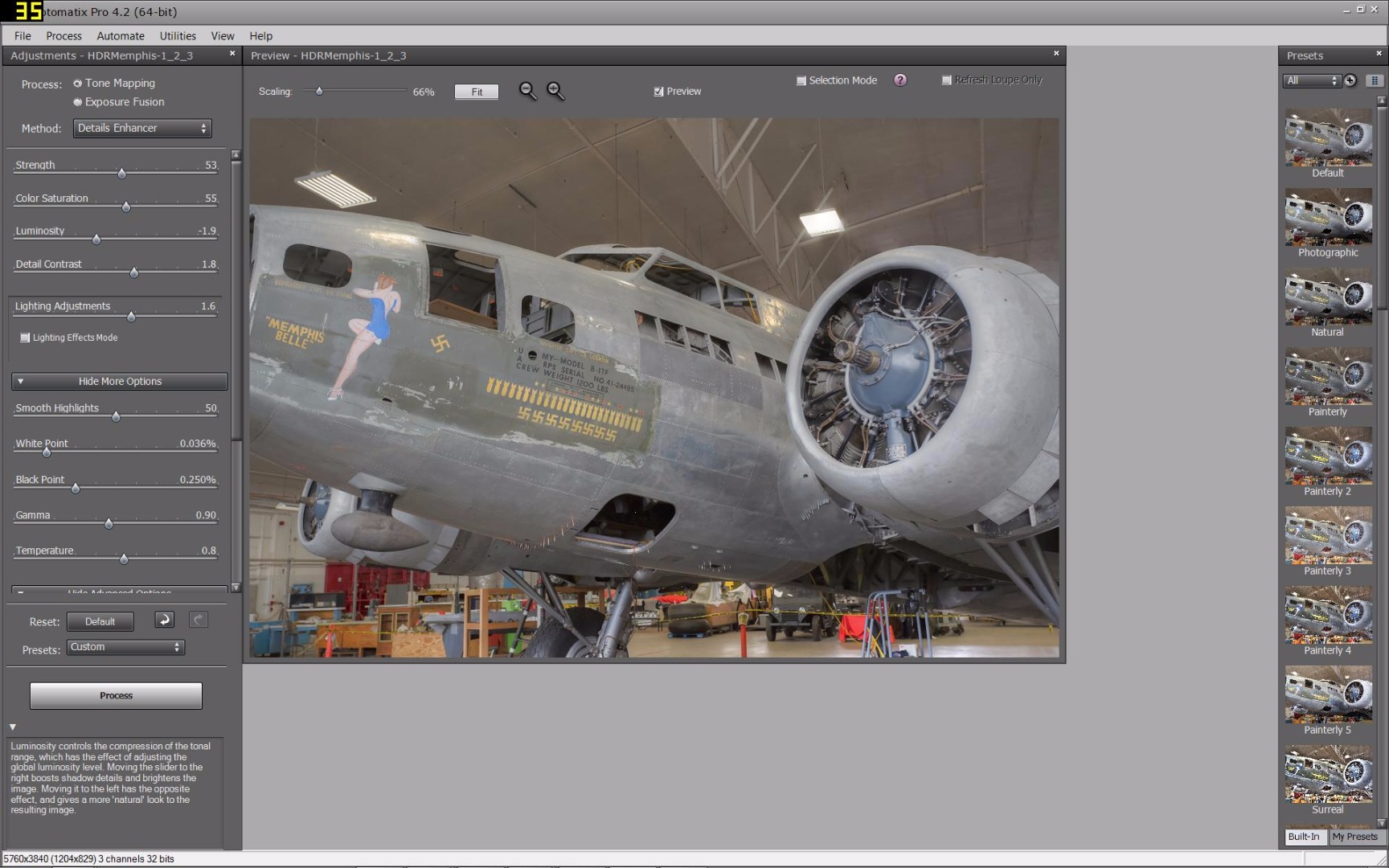1389x868 pixels.
Task: Collapse the Hide Advanced Options section
Action: click(120, 591)
